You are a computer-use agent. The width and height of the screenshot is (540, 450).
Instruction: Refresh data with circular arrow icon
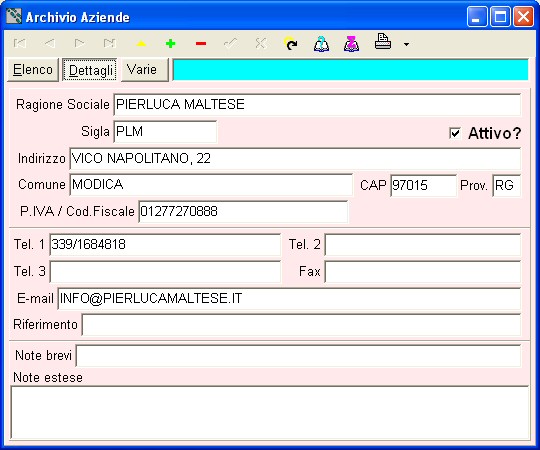tap(291, 43)
